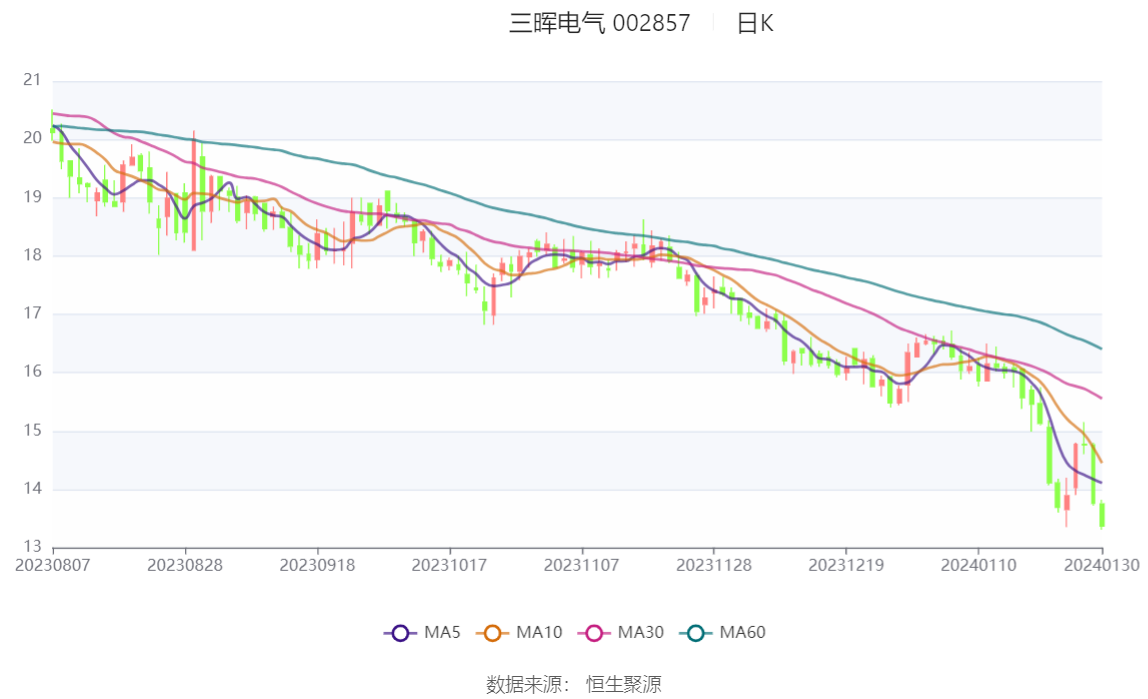This screenshot has width=1148, height=699.
Task: Click the 20231017 date axis label
Action: click(450, 566)
